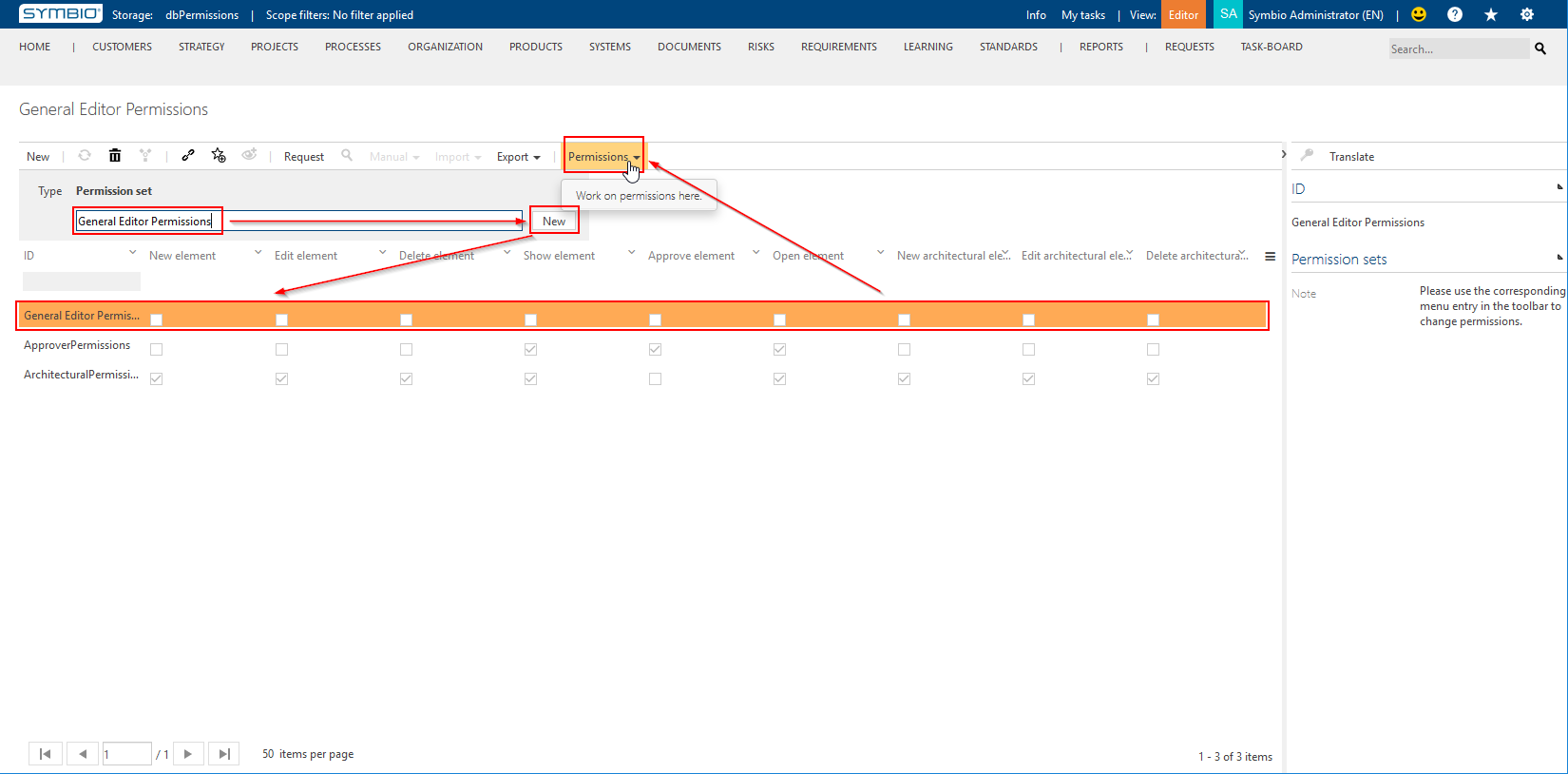Click the New toolbar button
This screenshot has width=1568, height=774.
(38, 157)
